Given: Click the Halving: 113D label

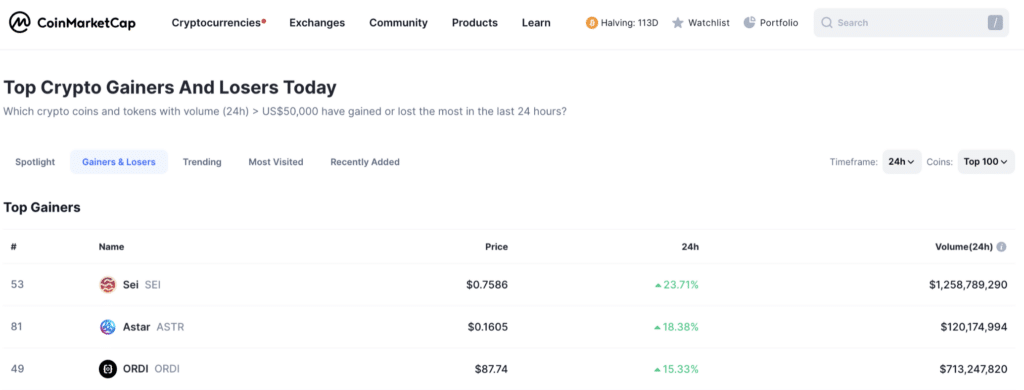Looking at the screenshot, I should click(x=630, y=23).
